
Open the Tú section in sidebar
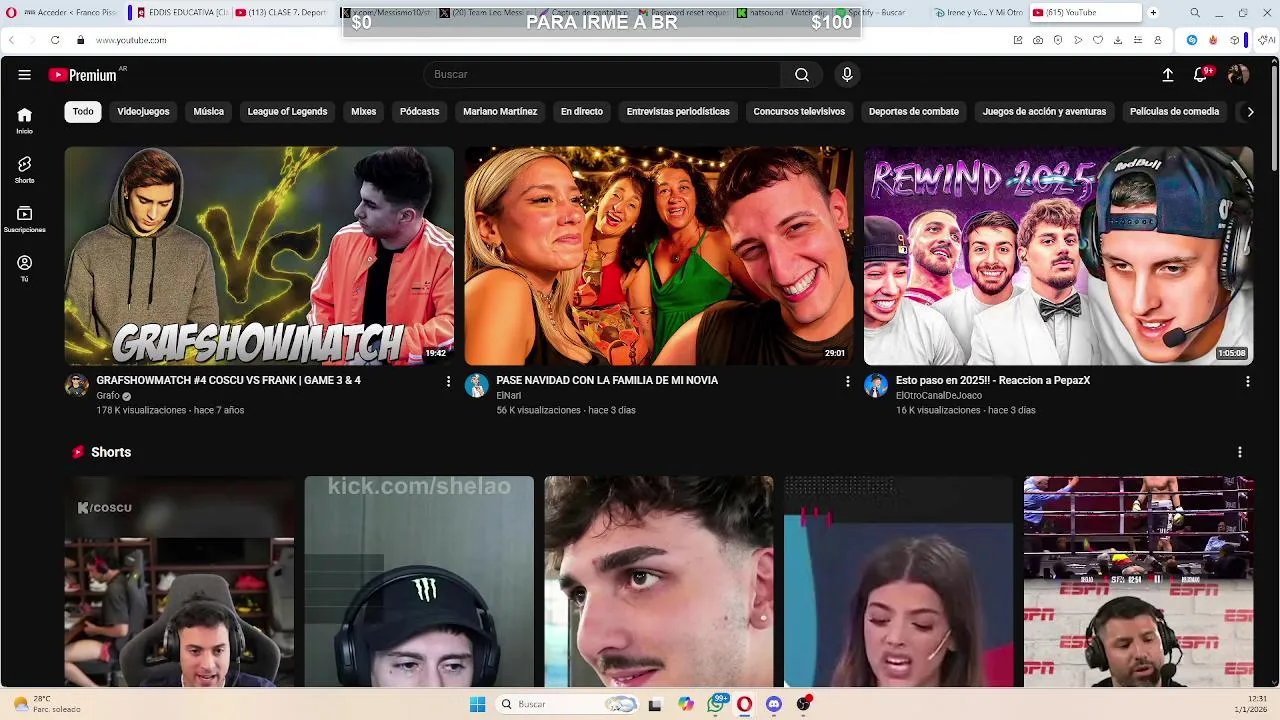[24, 268]
